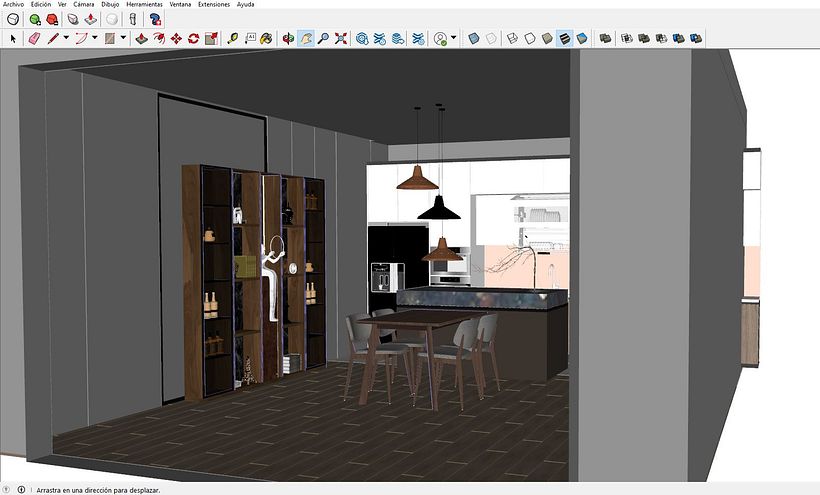Click the Outer Shell solid tool
Screen dimensions: 820x495
[x=605, y=38]
